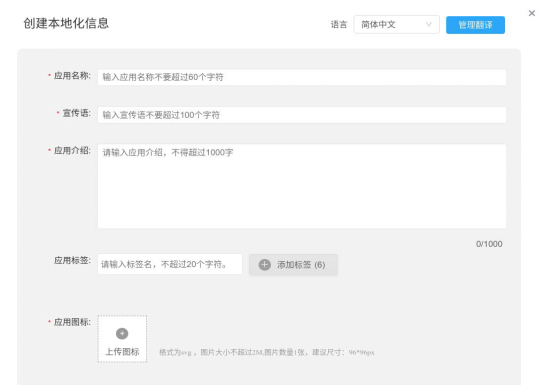This screenshot has width=545, height=386.
Task: Click the 宣传语 field label
Action: (x=76, y=113)
